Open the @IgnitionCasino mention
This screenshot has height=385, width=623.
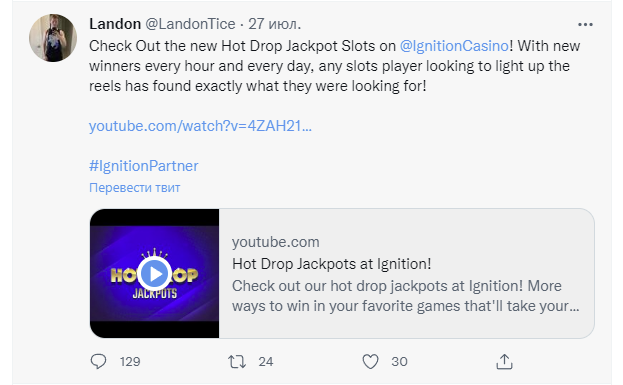(x=454, y=46)
